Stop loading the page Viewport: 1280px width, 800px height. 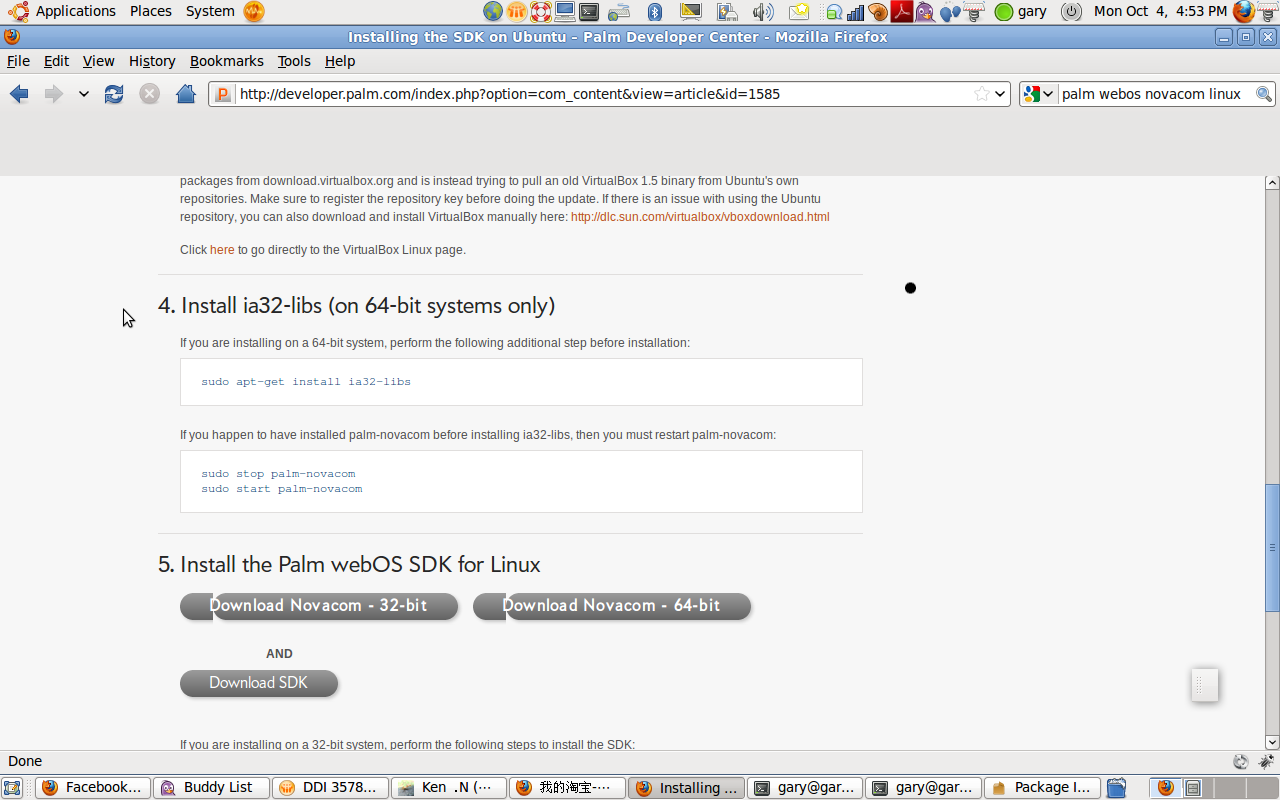149,94
